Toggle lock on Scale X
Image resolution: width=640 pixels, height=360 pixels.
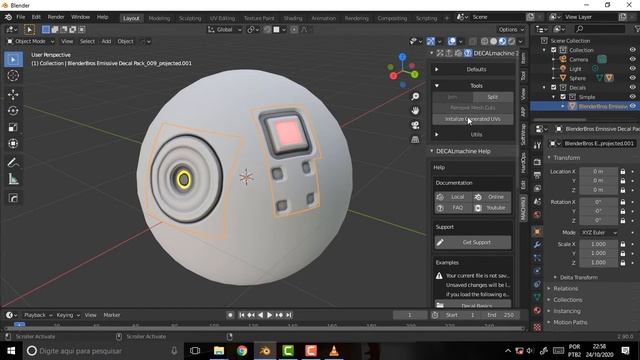(623, 244)
